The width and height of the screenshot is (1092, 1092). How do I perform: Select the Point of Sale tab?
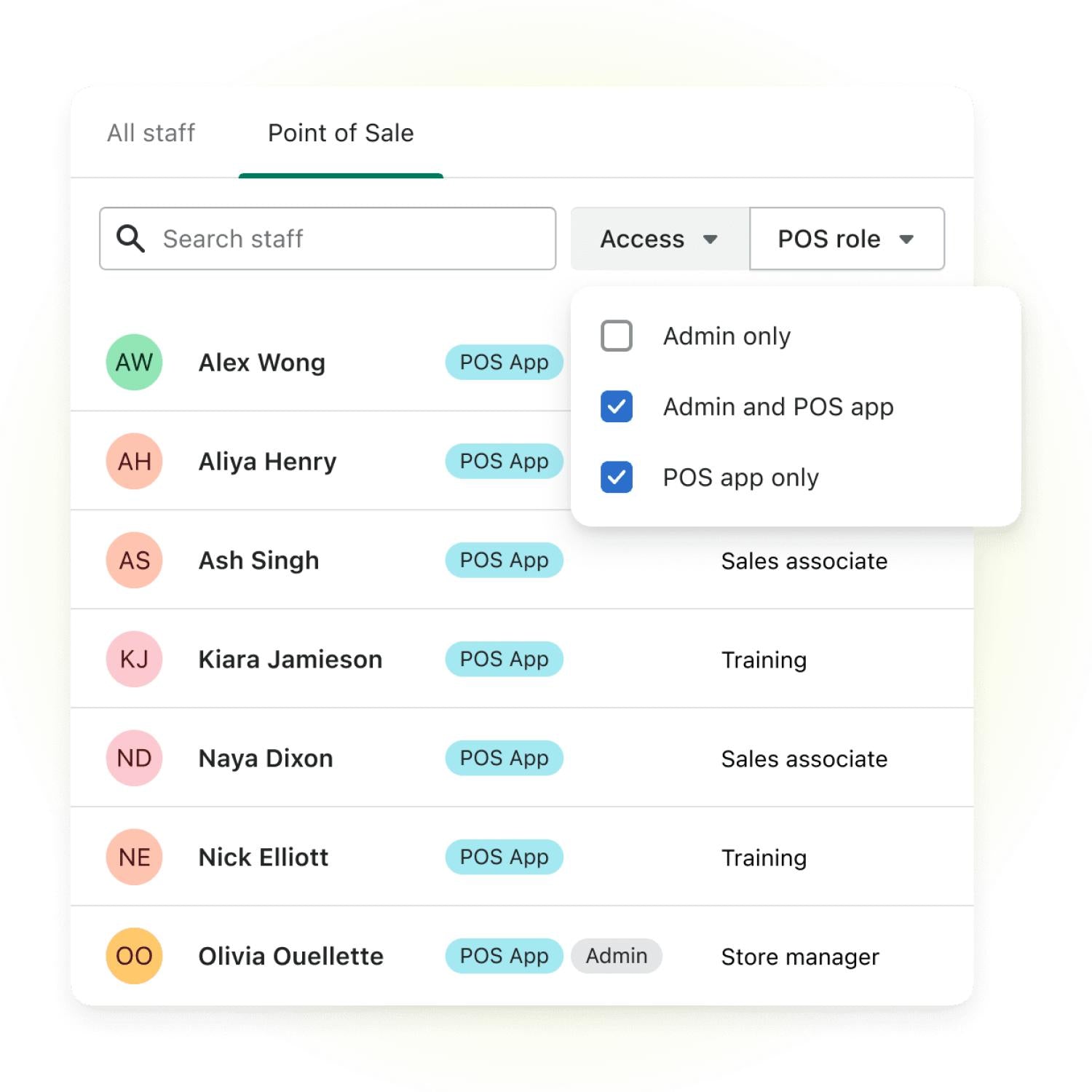pyautogui.click(x=341, y=133)
